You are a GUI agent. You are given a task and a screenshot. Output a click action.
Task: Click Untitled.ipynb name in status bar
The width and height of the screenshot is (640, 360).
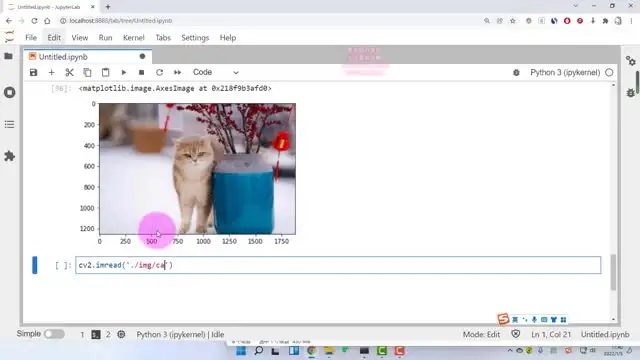coord(605,334)
